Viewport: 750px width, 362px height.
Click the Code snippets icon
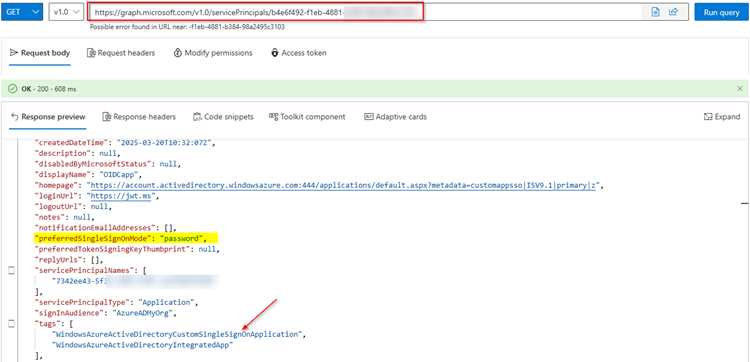click(197, 117)
